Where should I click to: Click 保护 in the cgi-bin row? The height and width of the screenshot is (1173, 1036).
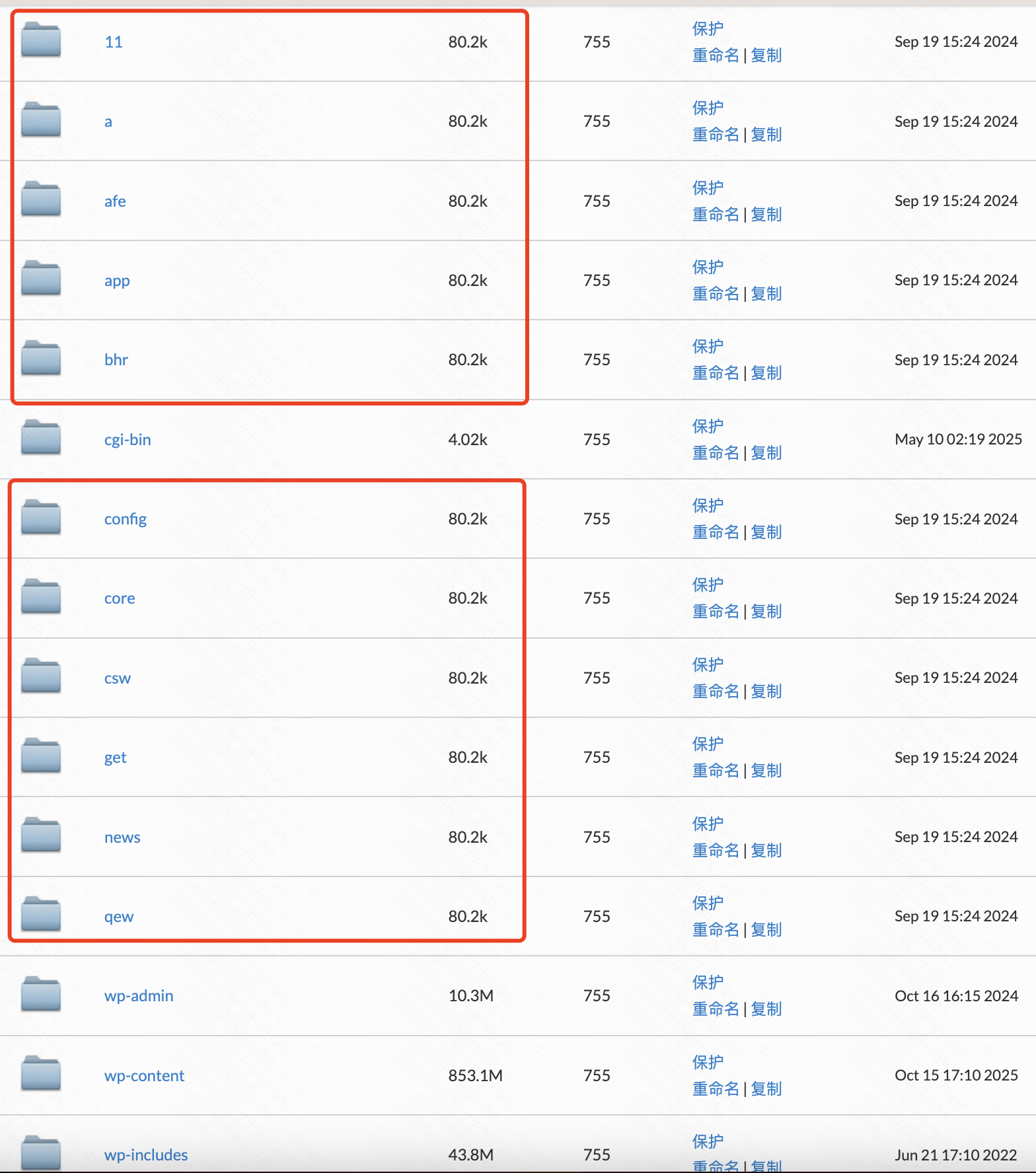click(x=708, y=426)
